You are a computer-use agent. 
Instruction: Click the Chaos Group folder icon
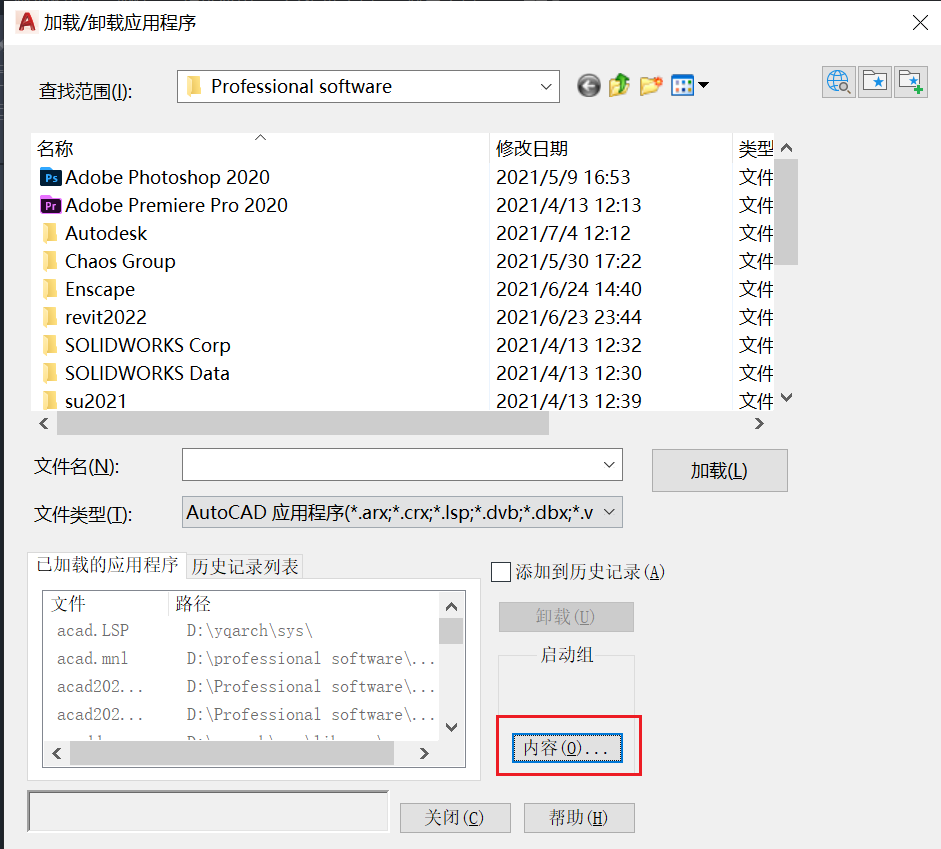[51, 262]
